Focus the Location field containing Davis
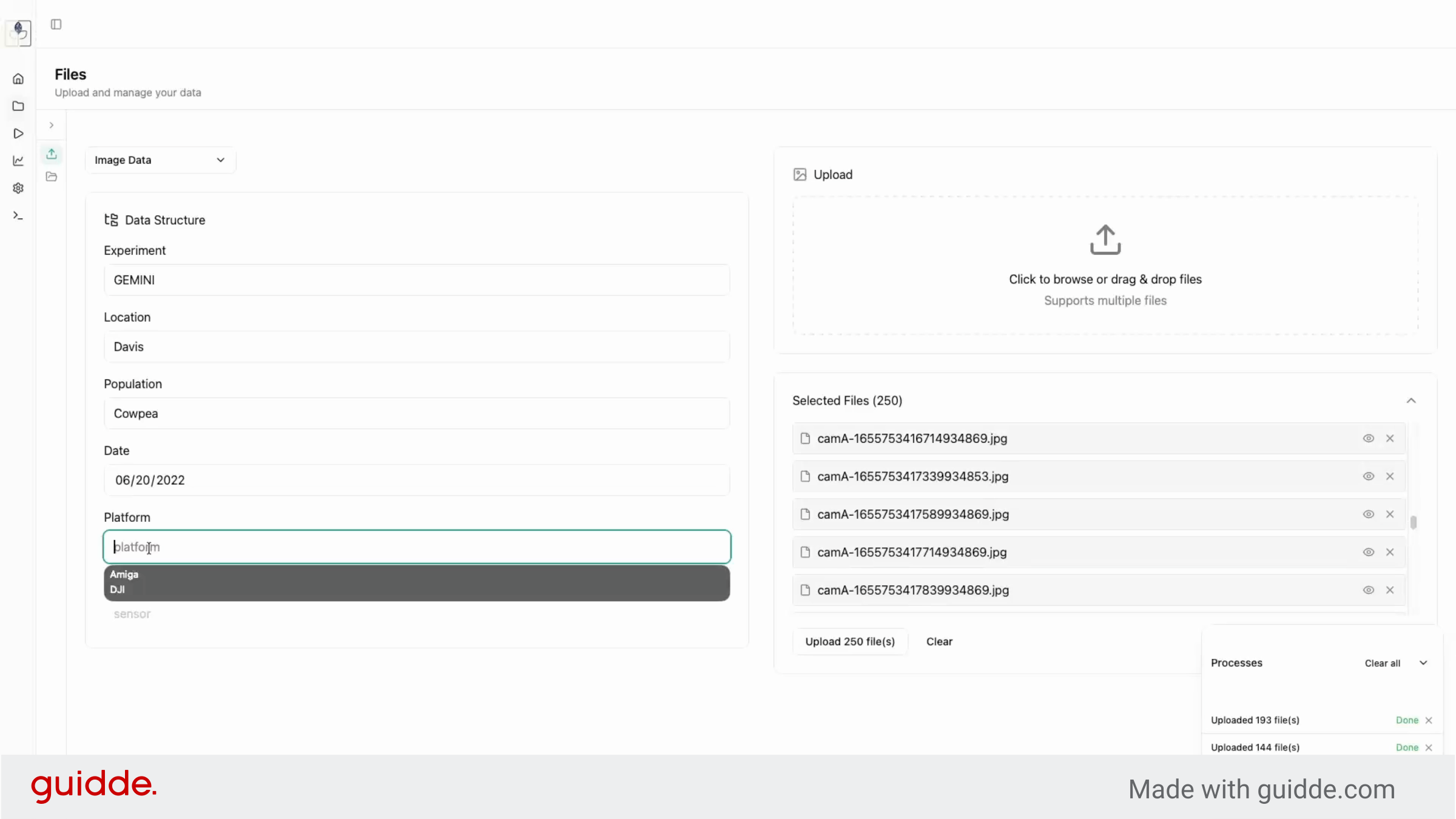This screenshot has width=1456, height=819. pyautogui.click(x=417, y=346)
